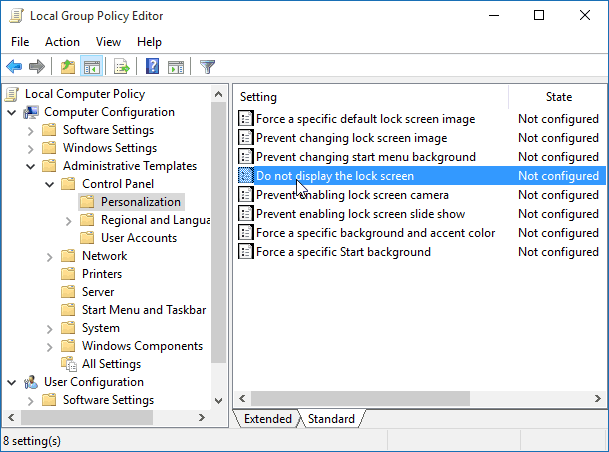Collapse the Computer Configuration node
Viewport: 609px width, 452px height.
pos(12,113)
